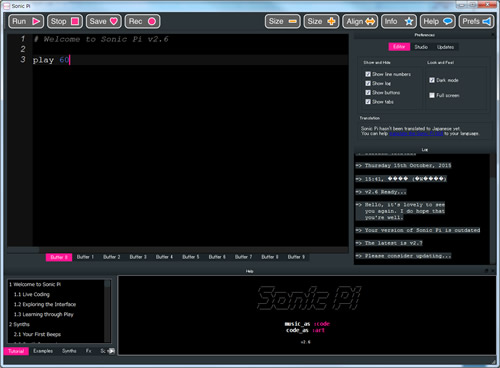The image size is (500, 368).
Task: Switch to the Updates preferences tab
Action: tap(445, 47)
